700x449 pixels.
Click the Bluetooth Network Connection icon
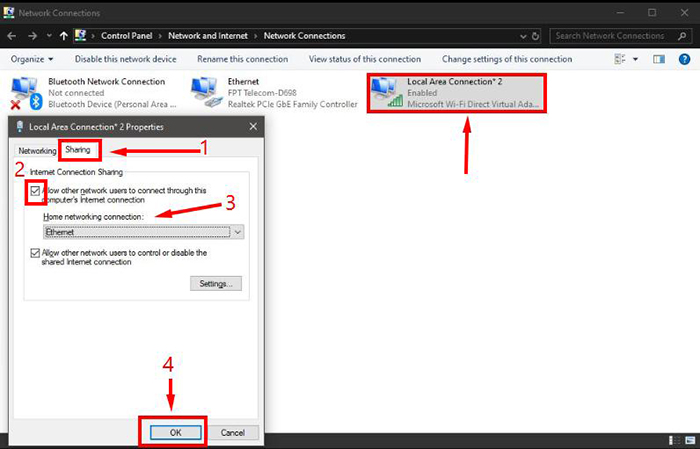tap(24, 92)
